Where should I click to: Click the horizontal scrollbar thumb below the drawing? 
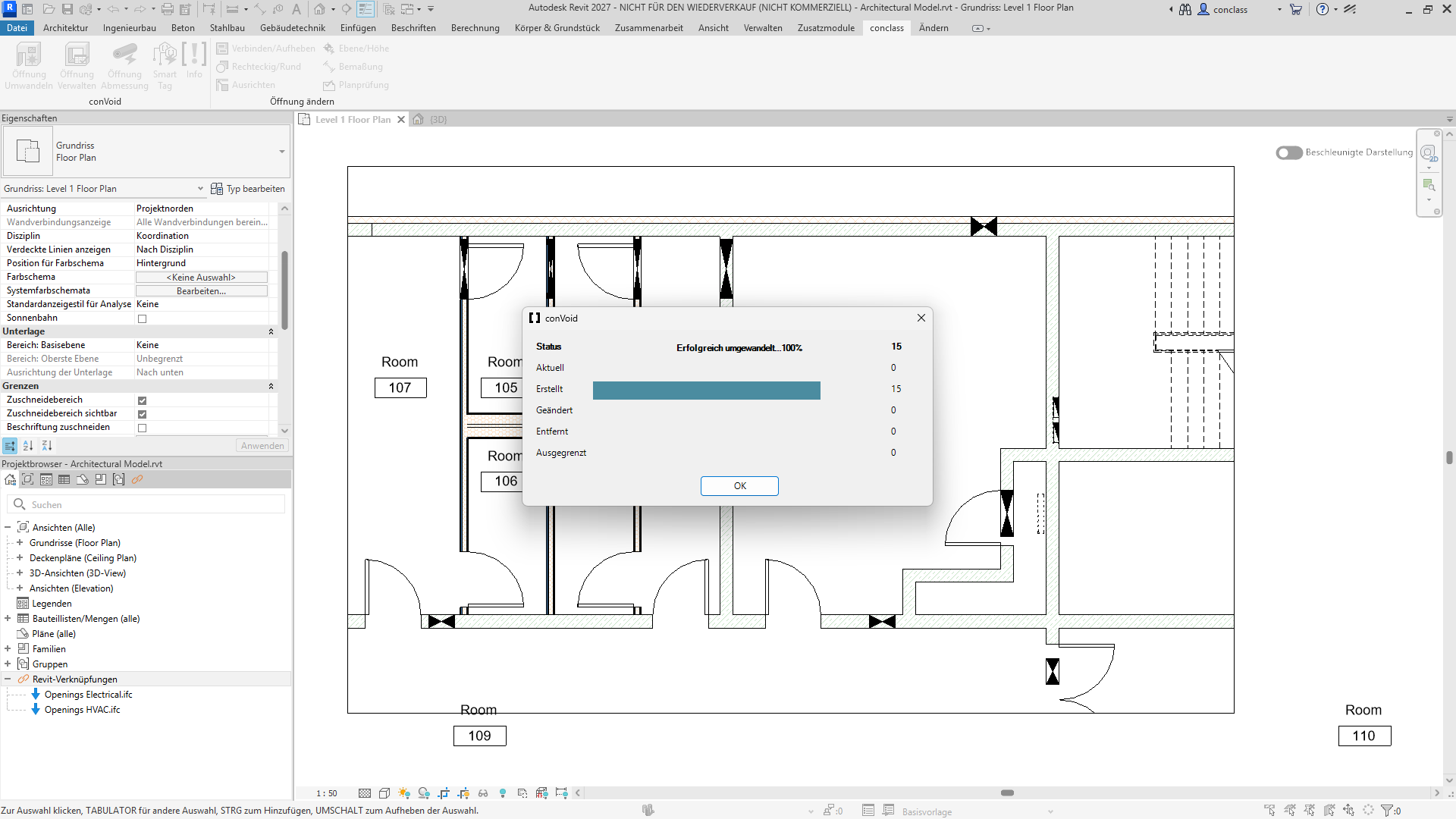1007,793
